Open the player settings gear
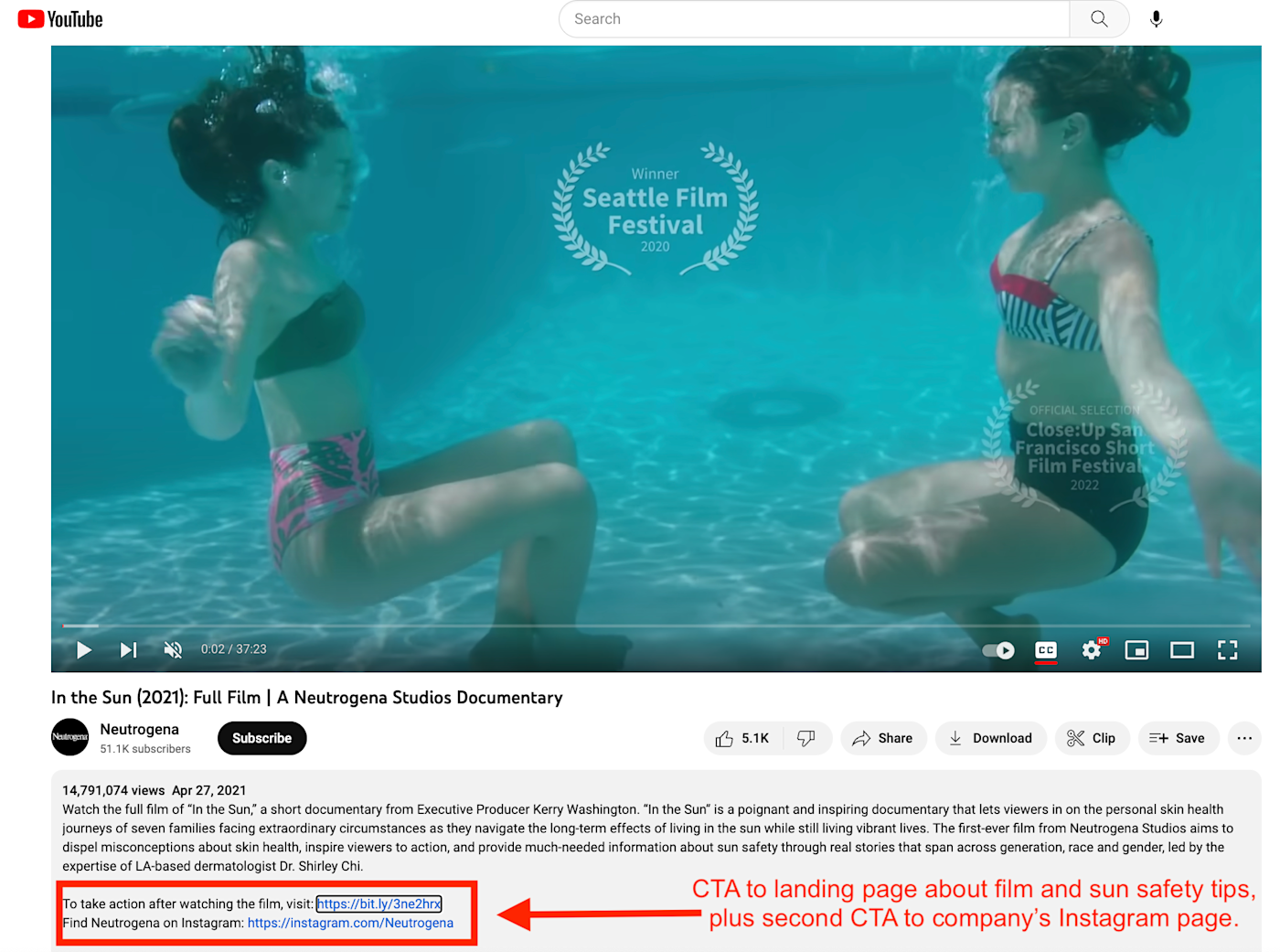Viewport: 1280px width, 952px height. pyautogui.click(x=1092, y=650)
